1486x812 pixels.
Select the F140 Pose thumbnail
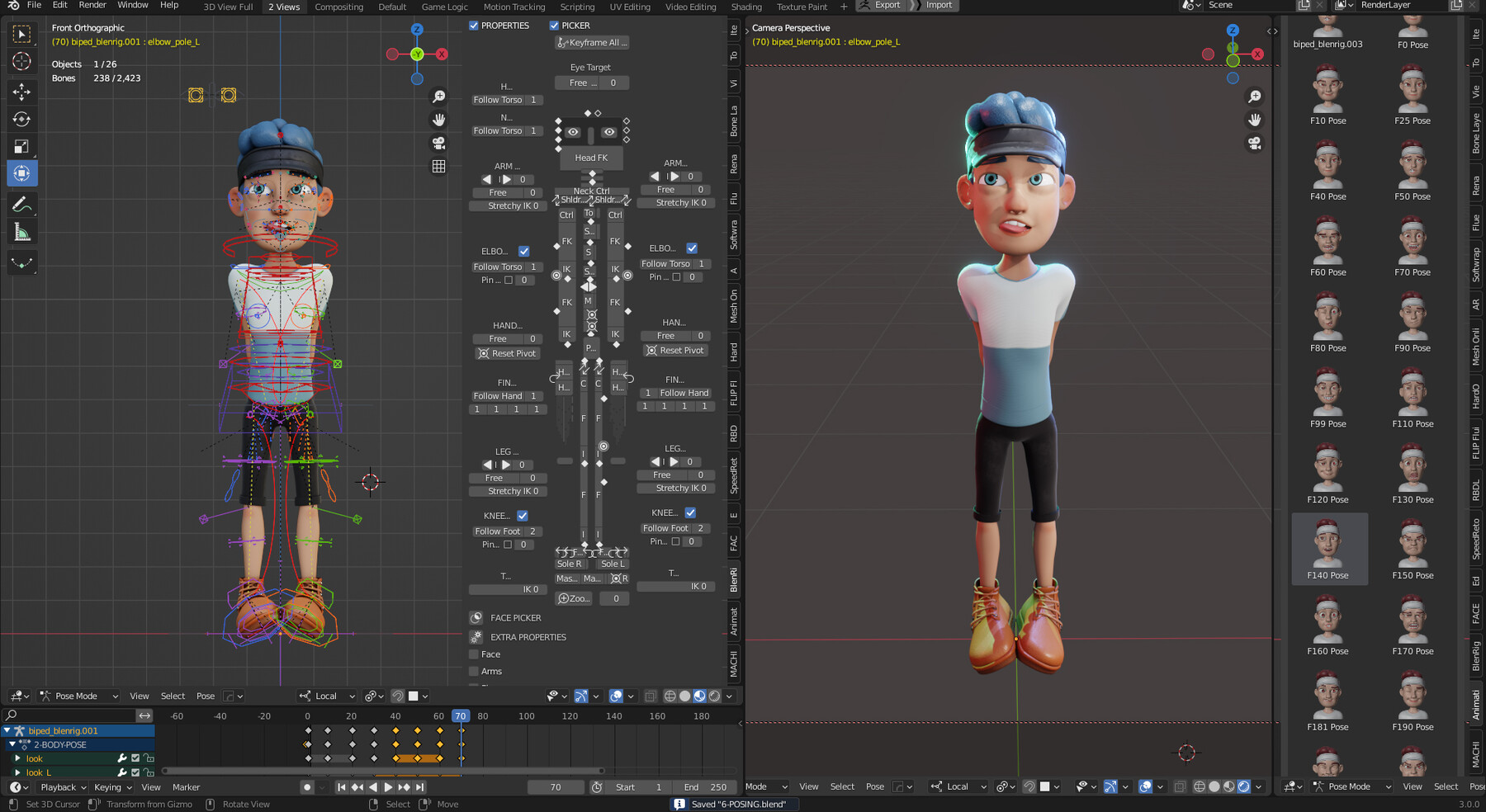1328,549
